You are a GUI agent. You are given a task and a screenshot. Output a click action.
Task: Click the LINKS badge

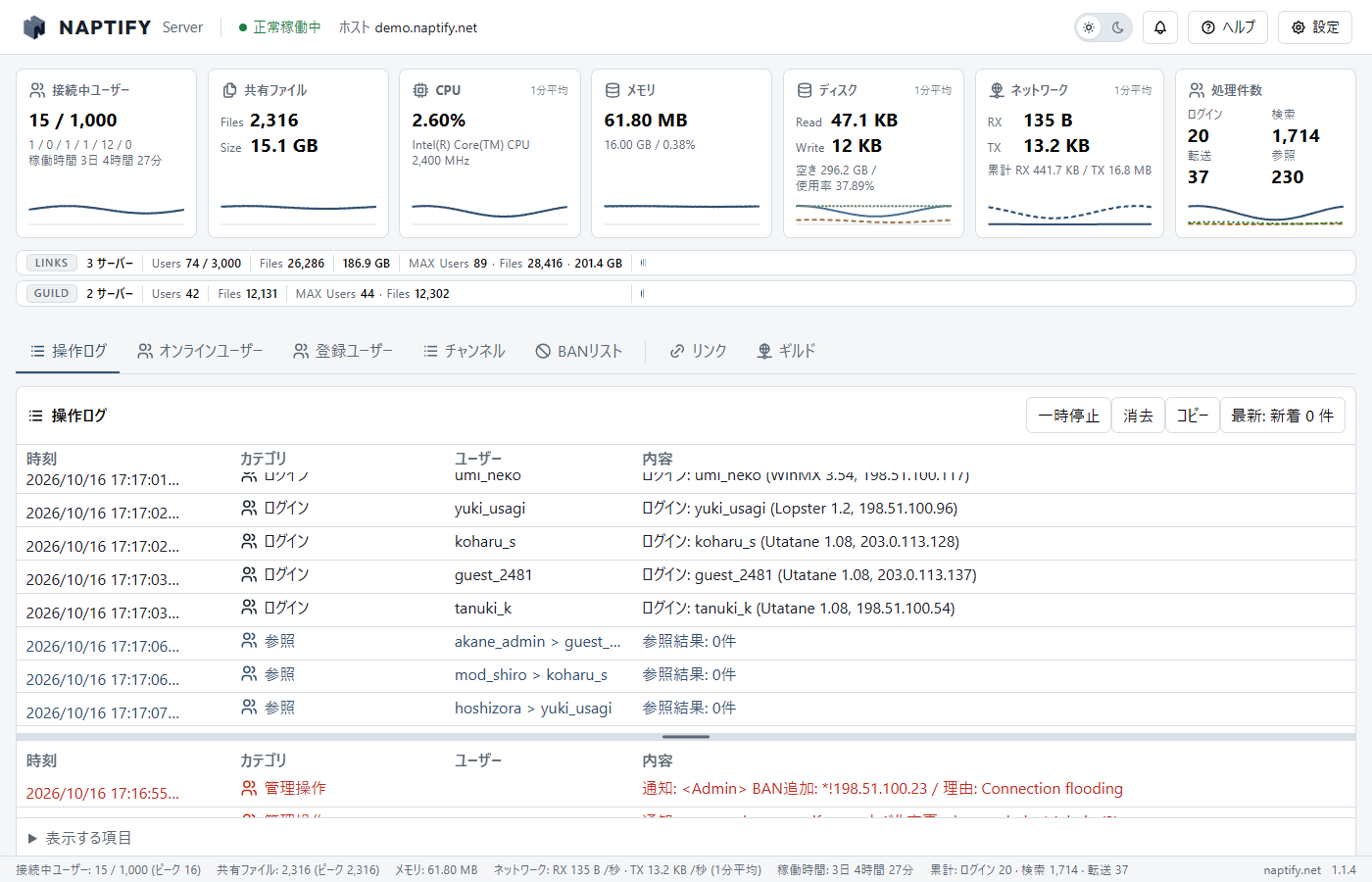coord(52,263)
